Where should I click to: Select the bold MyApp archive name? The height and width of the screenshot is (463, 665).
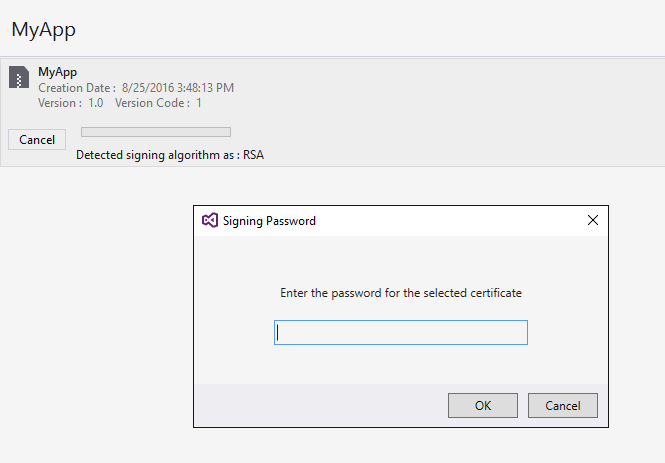click(57, 72)
